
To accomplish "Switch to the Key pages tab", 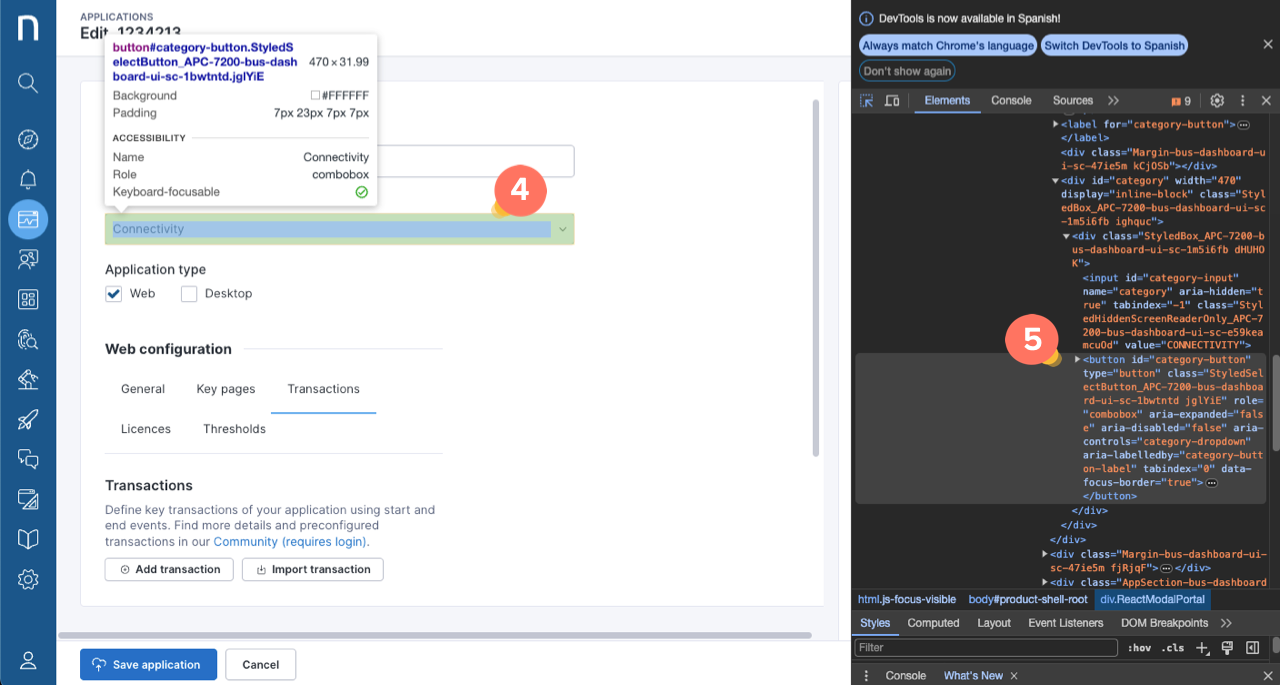I will [226, 389].
